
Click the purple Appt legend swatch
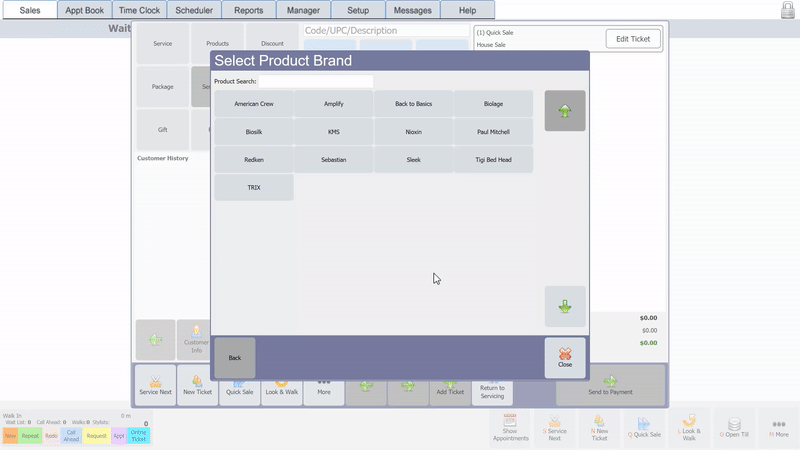[x=119, y=436]
